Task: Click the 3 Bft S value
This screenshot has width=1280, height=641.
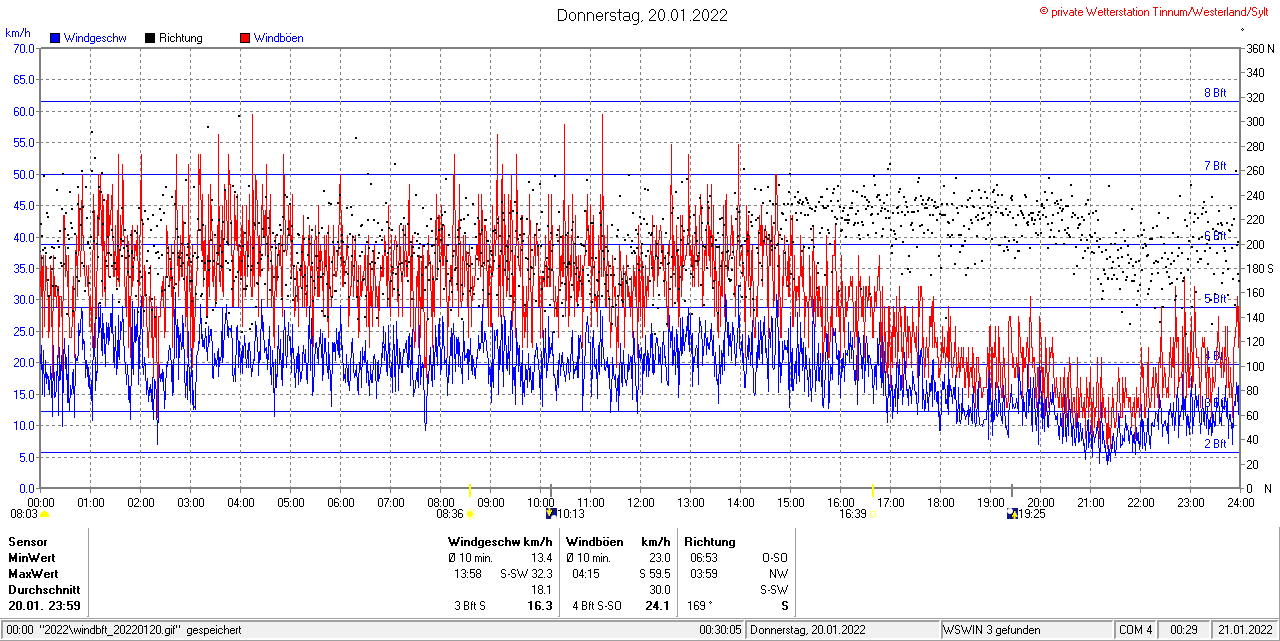Action: [470, 606]
